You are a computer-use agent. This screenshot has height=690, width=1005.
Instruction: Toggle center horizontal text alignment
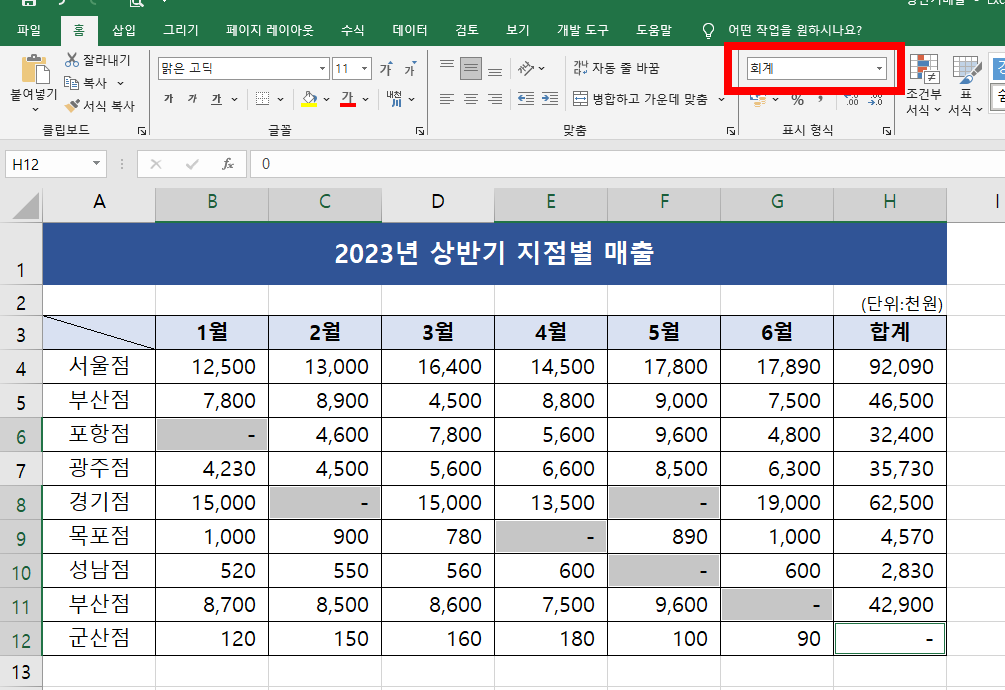pyautogui.click(x=470, y=99)
